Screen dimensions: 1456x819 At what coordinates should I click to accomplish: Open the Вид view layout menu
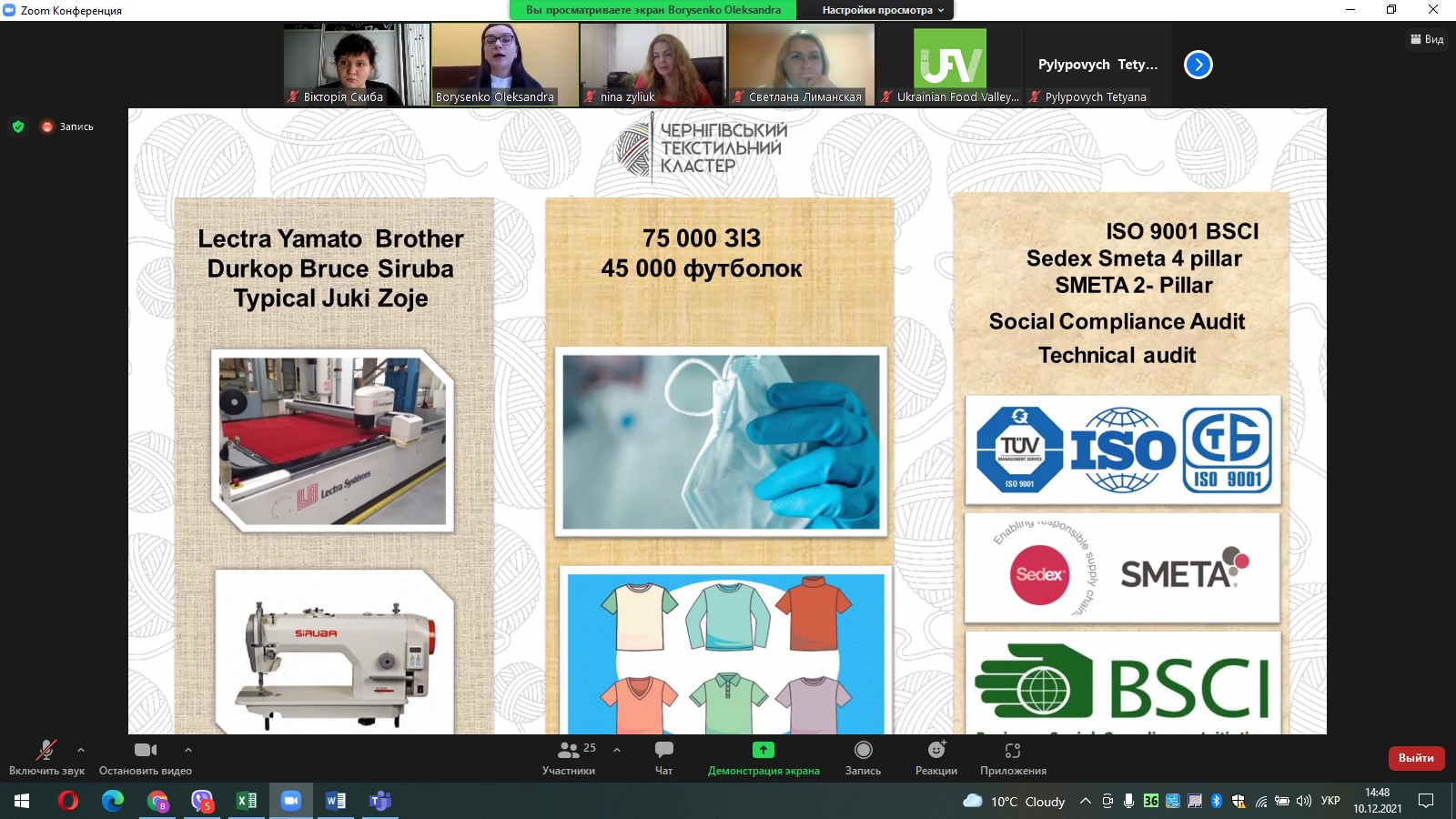coord(1427,39)
